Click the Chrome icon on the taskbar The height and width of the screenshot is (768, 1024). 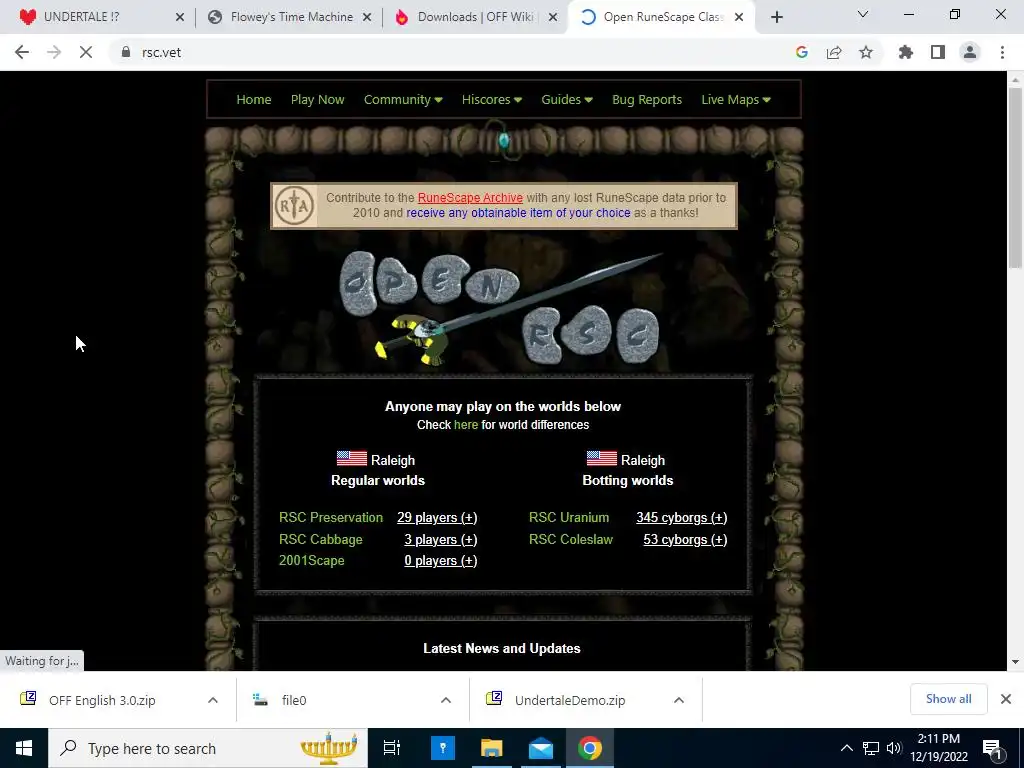click(x=590, y=748)
